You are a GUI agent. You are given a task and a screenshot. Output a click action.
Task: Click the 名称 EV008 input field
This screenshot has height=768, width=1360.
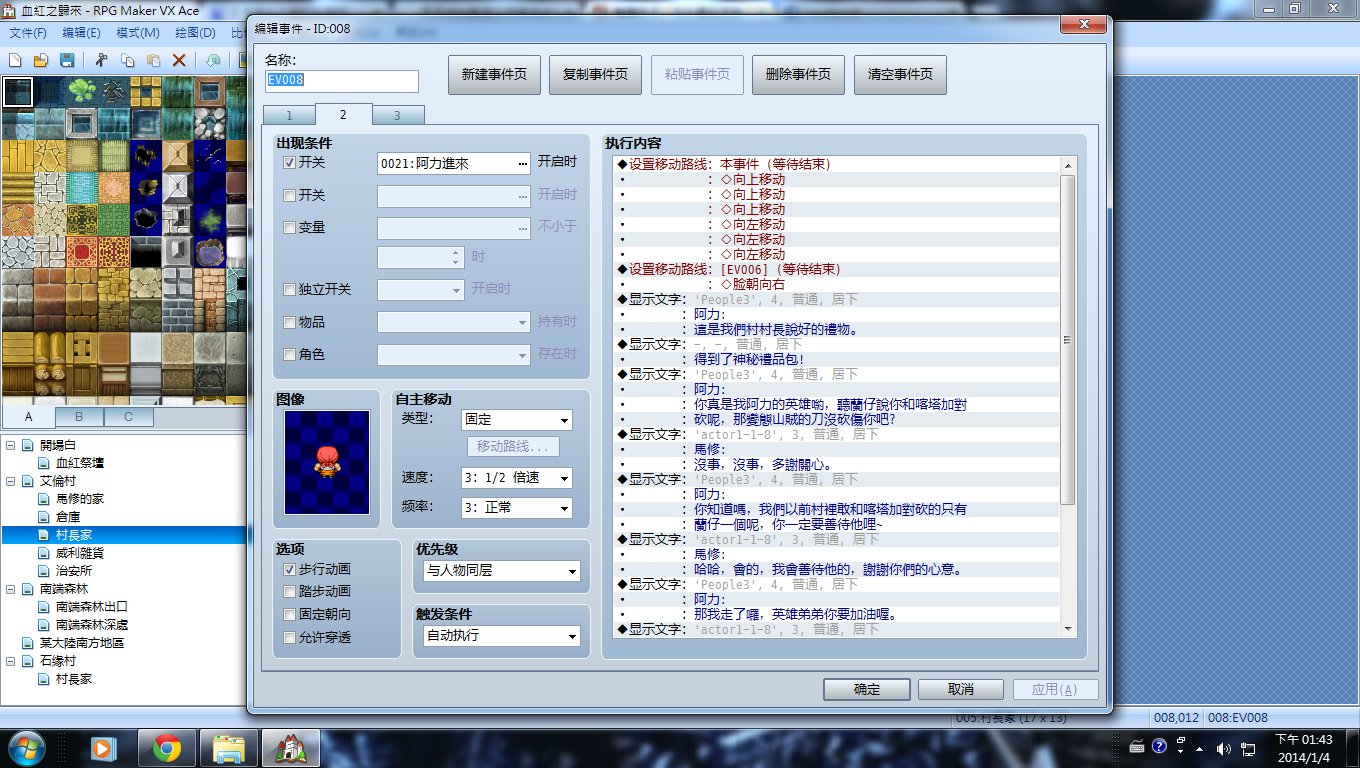point(342,81)
